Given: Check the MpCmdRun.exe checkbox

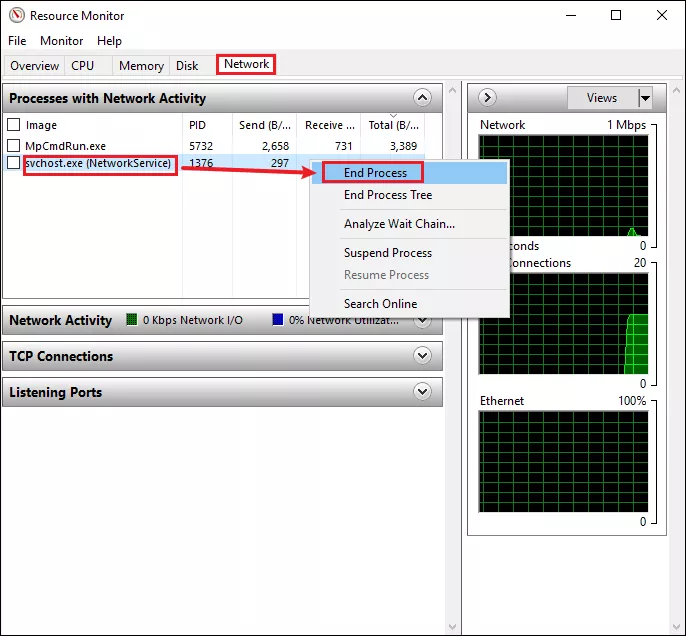Looking at the screenshot, I should point(14,145).
